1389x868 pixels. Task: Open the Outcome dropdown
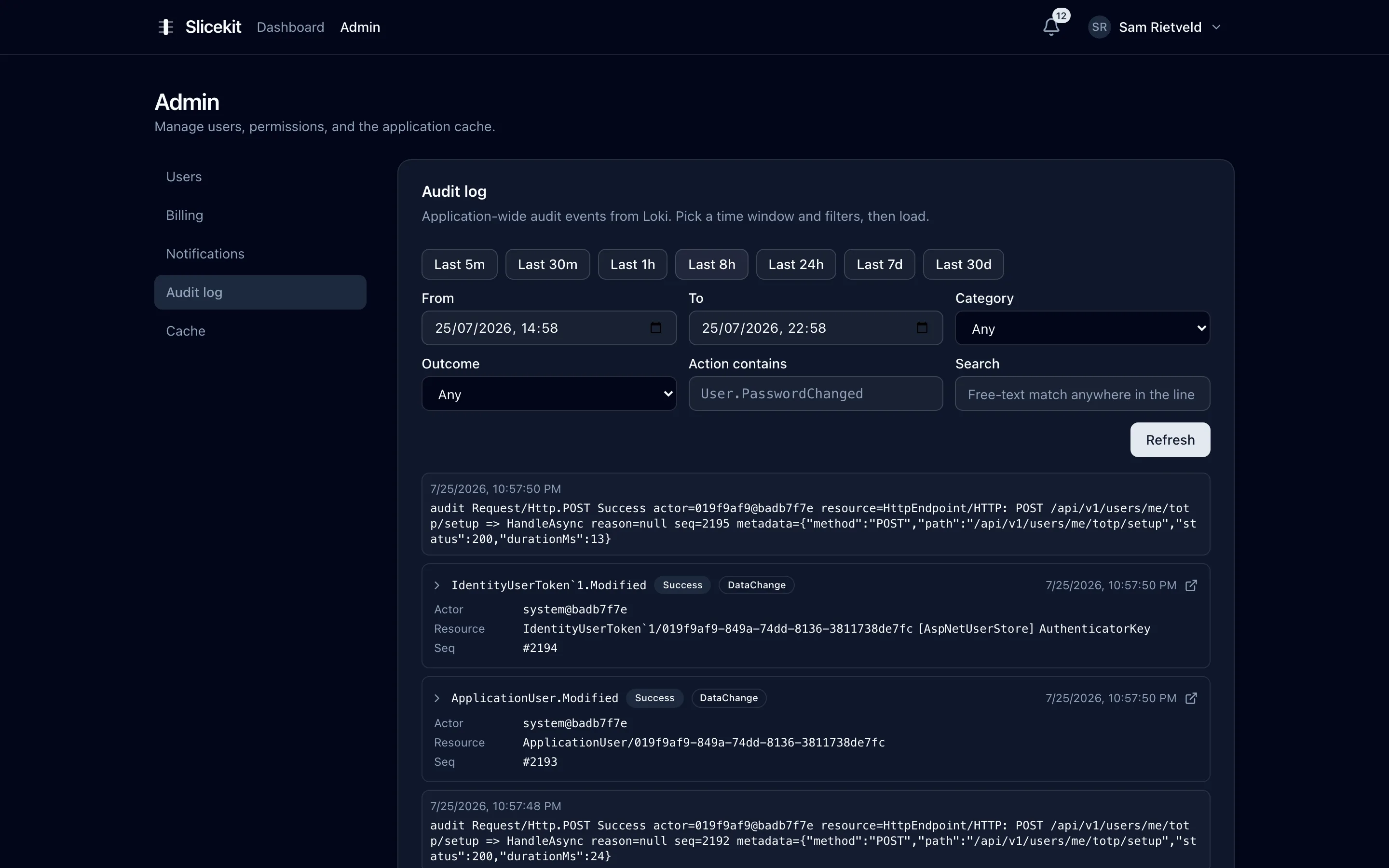tap(549, 394)
